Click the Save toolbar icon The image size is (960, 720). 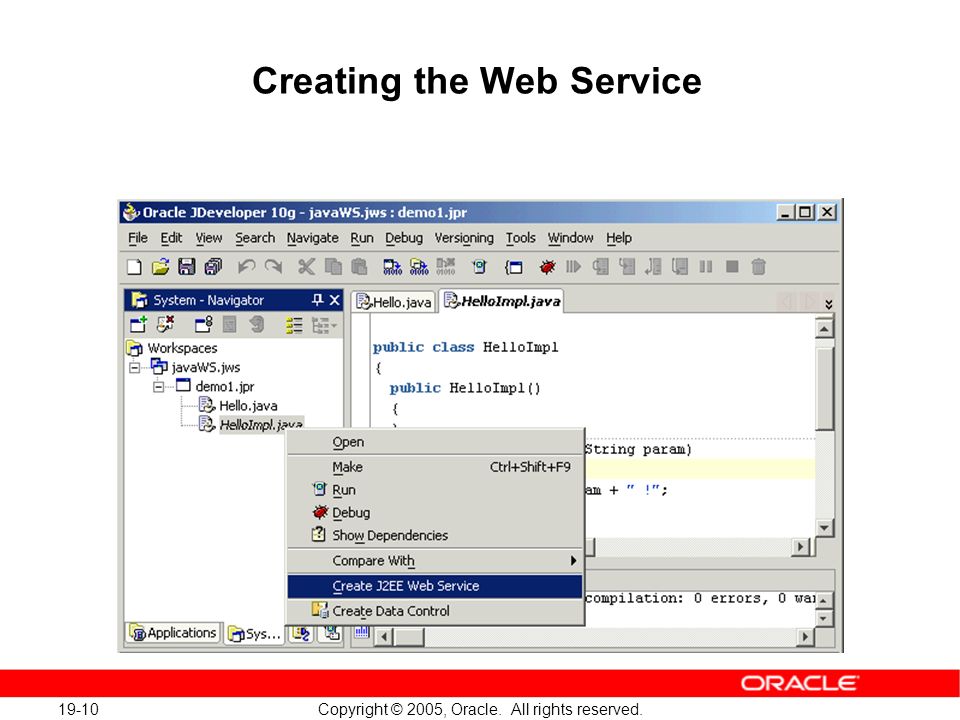pos(187,267)
